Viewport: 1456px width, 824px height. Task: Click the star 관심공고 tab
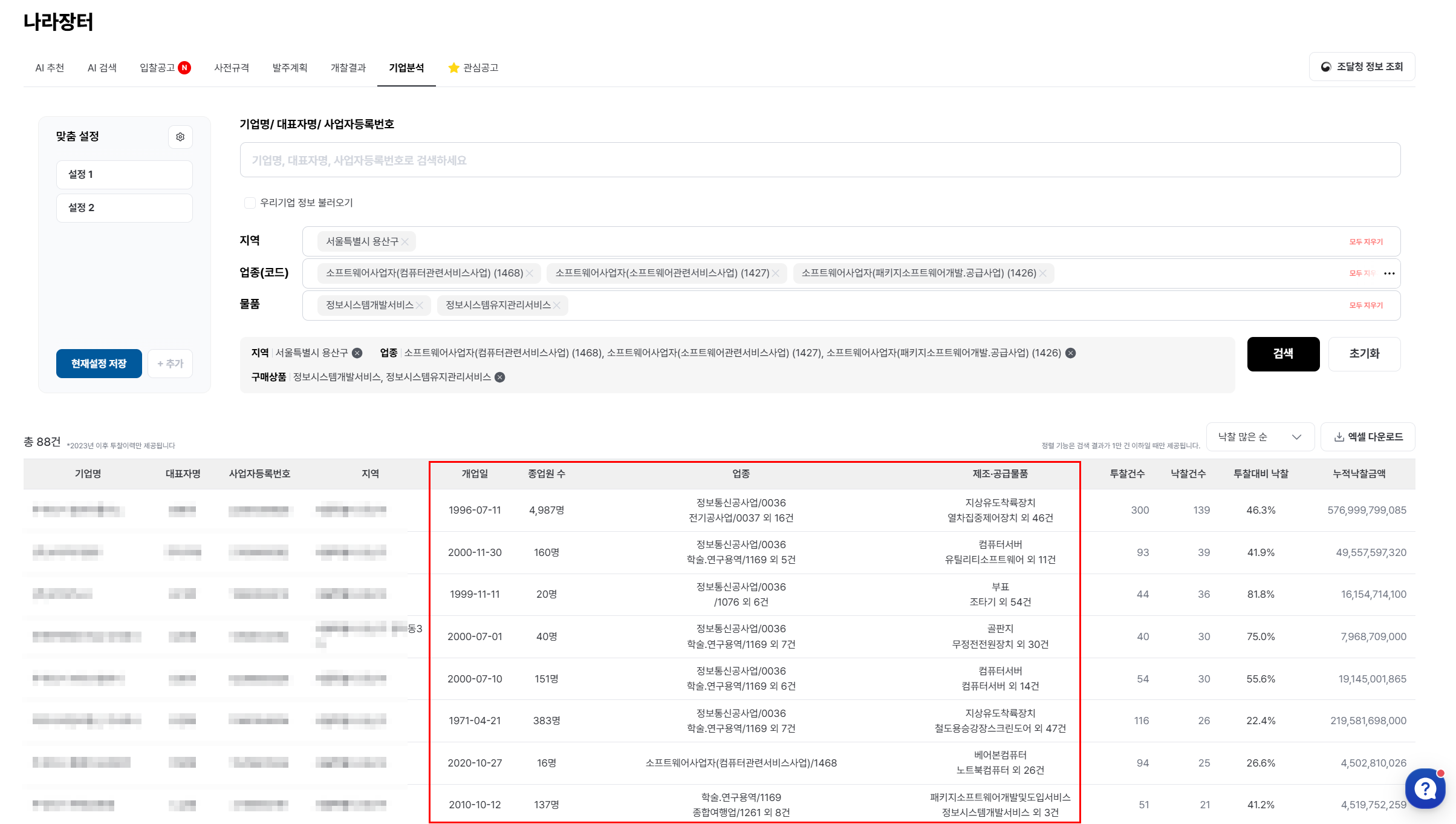(x=473, y=68)
